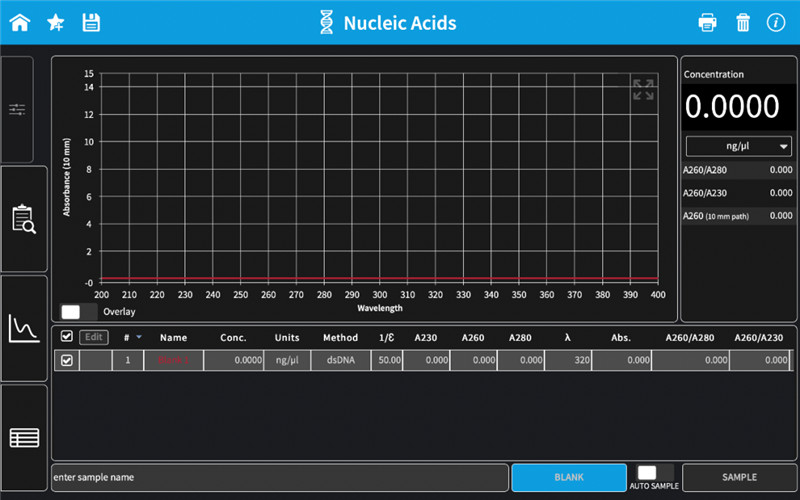Delete data using trash icon

(x=742, y=22)
